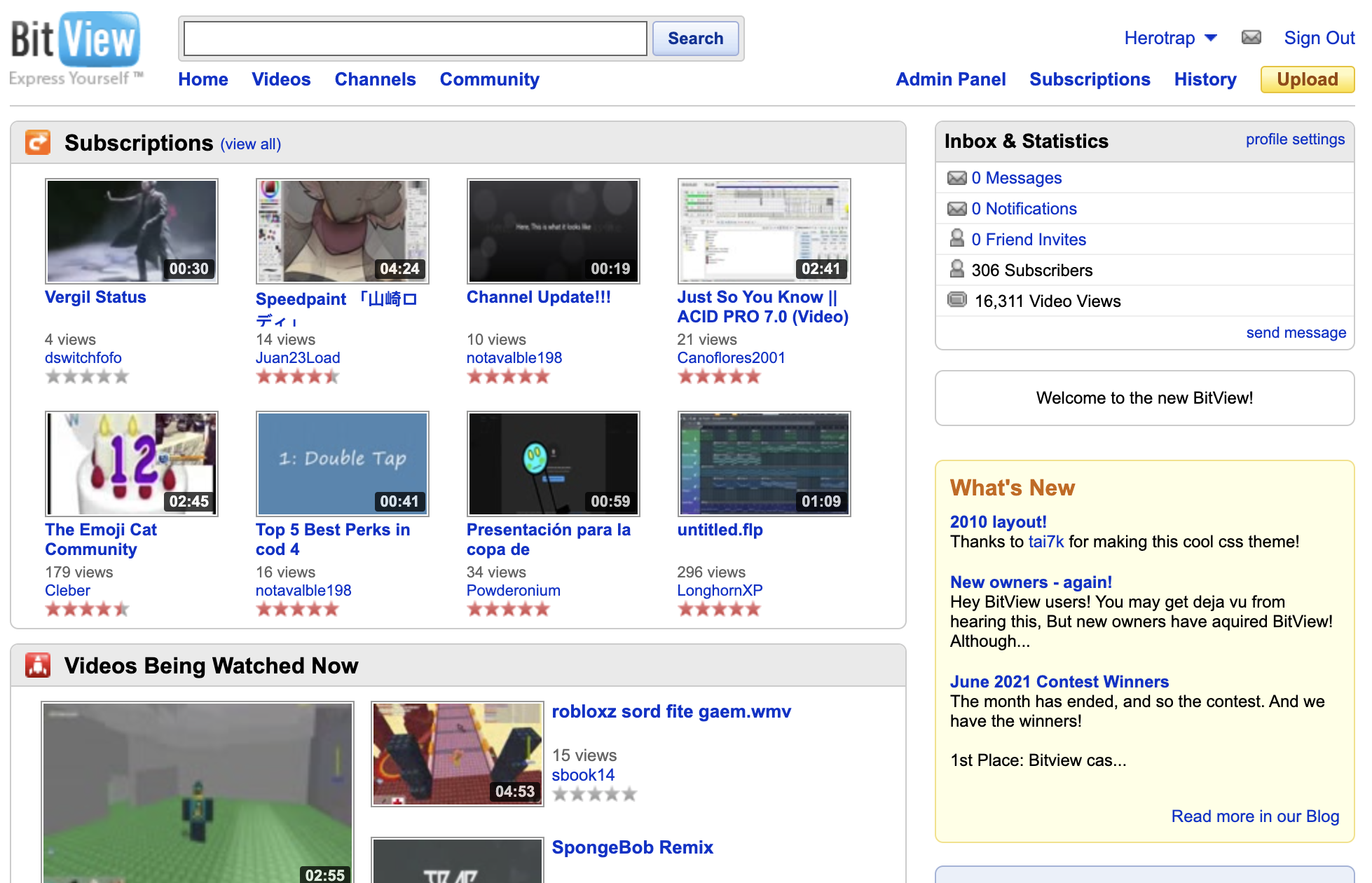Image resolution: width=1372 pixels, height=883 pixels.
Task: Click the red Videos Being Watched Now icon
Action: click(38, 665)
